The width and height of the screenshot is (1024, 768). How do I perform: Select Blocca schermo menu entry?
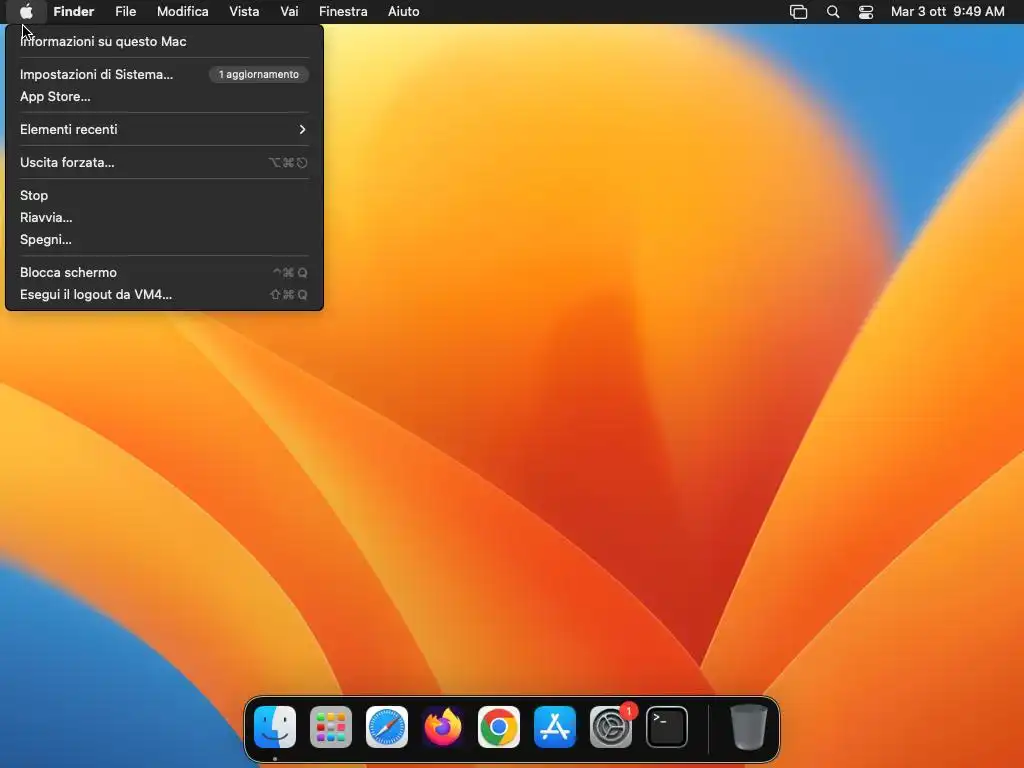pyautogui.click(x=164, y=272)
